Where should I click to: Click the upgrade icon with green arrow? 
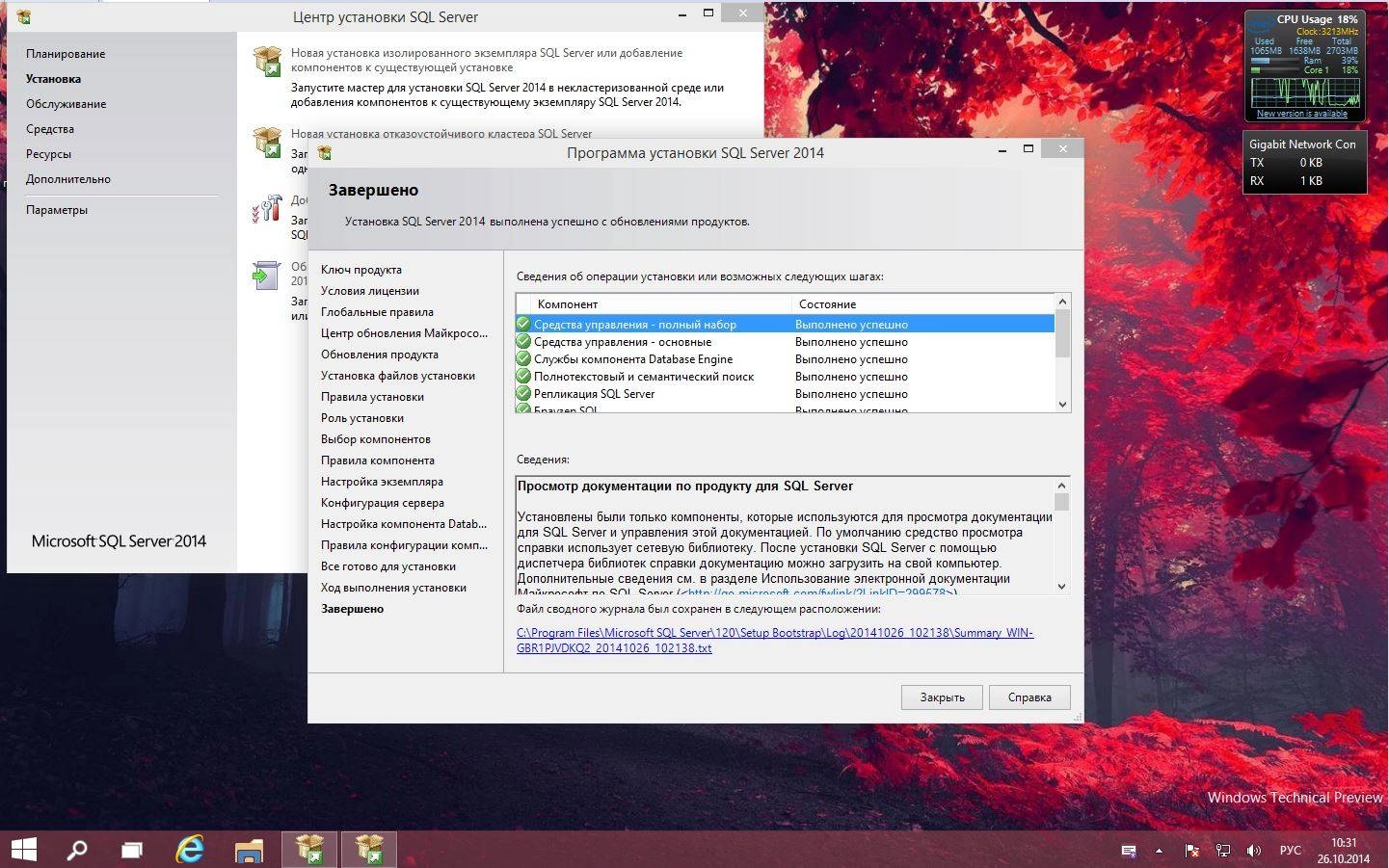pyautogui.click(x=265, y=275)
